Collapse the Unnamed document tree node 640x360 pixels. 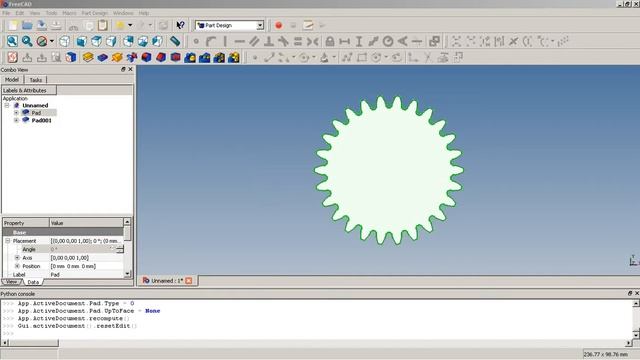[7, 105]
